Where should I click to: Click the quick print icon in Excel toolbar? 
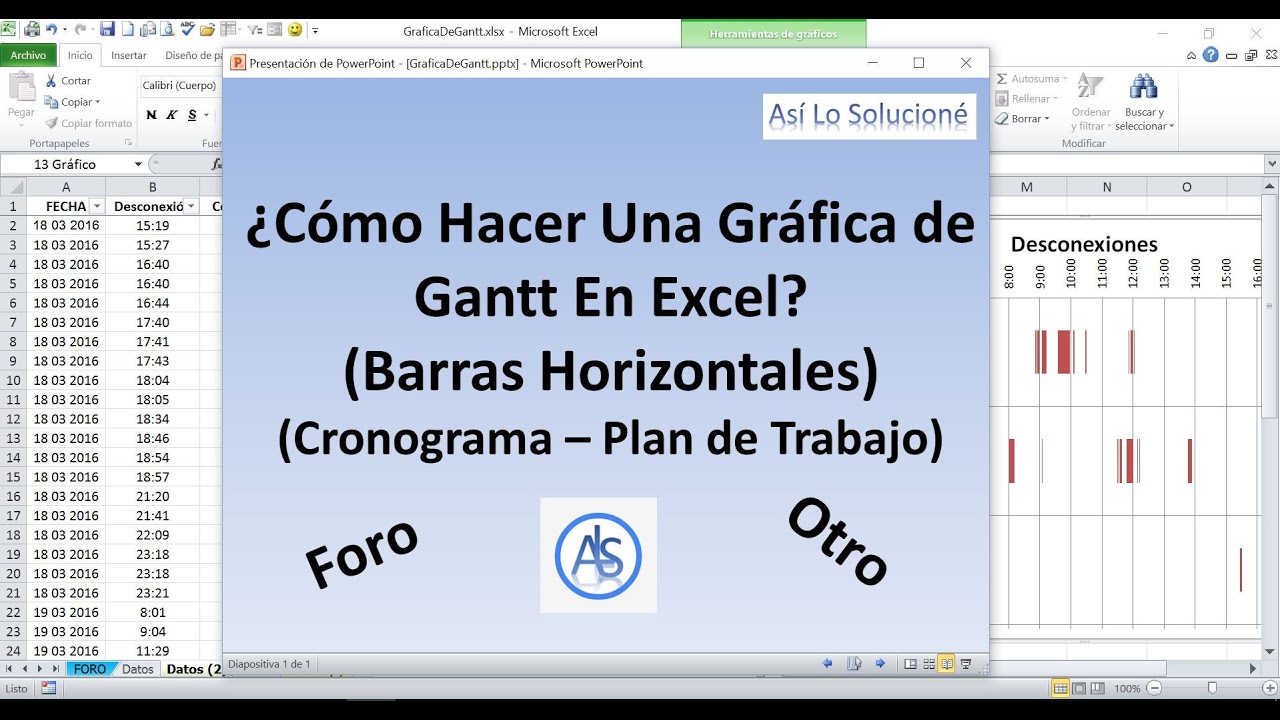pos(32,30)
